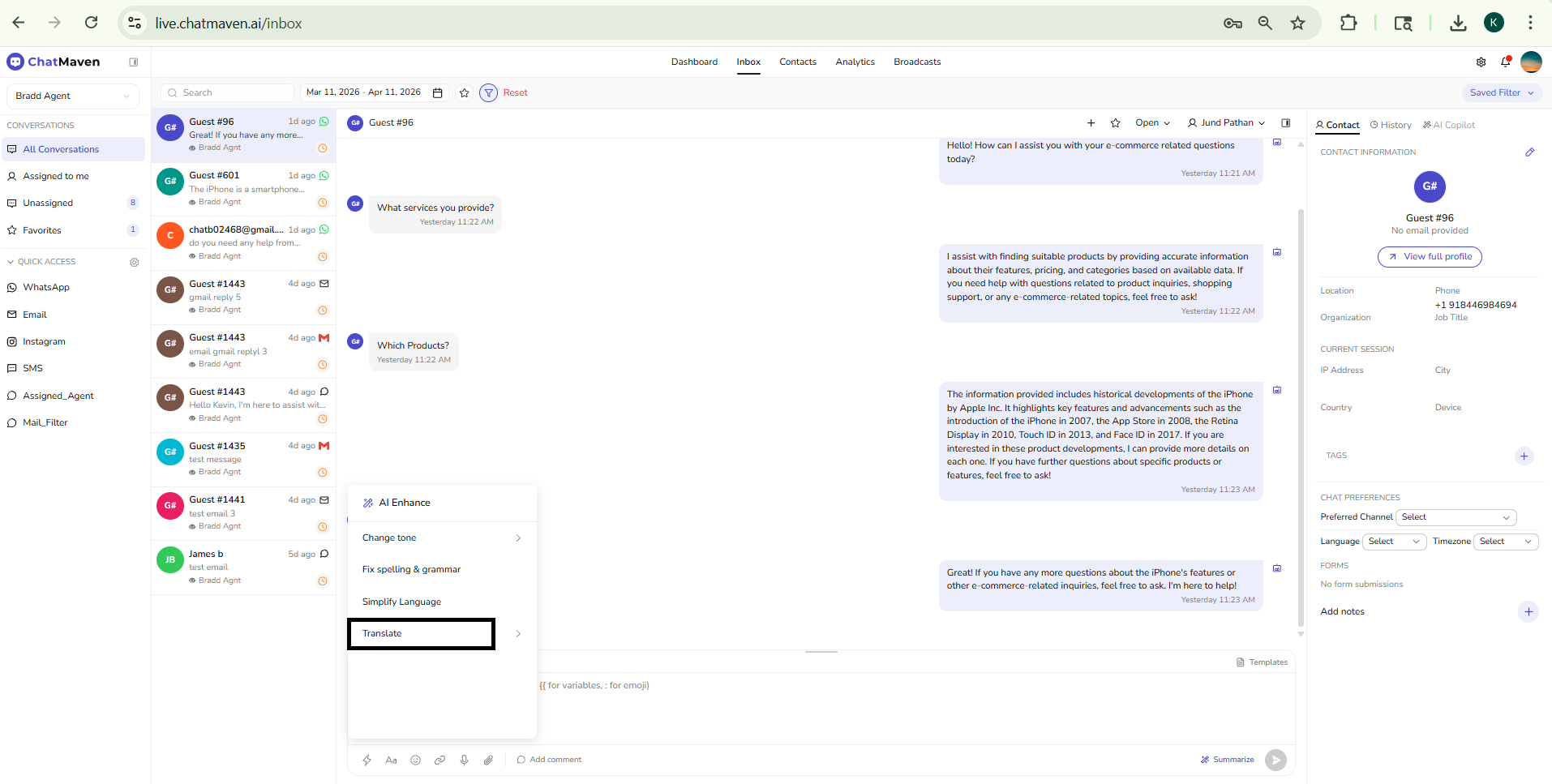Attach a file using the paperclip icon

click(x=488, y=760)
